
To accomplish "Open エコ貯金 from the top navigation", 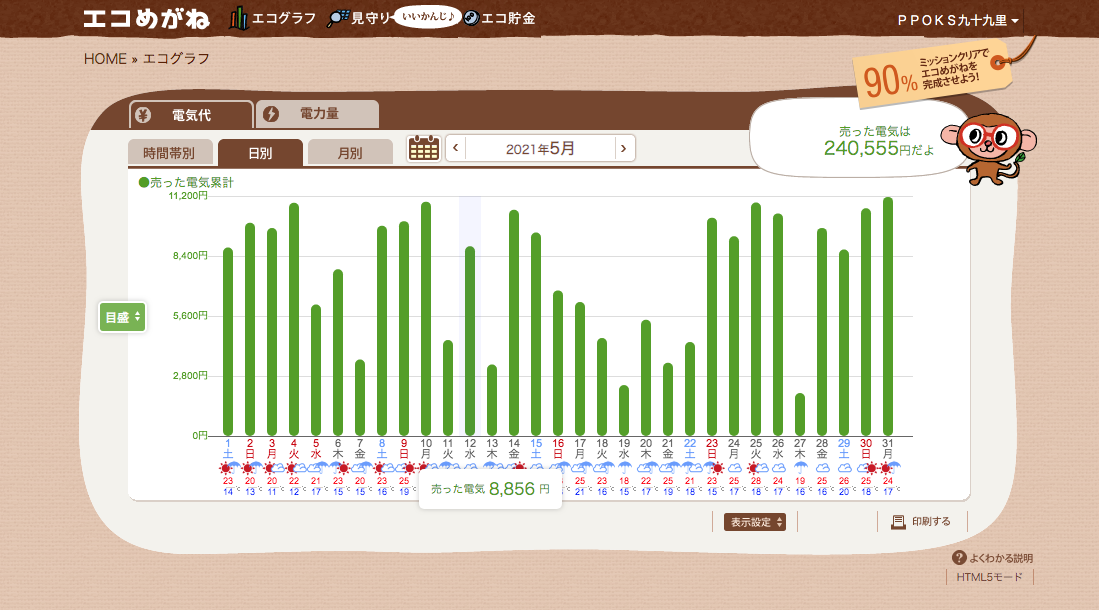I will (500, 18).
